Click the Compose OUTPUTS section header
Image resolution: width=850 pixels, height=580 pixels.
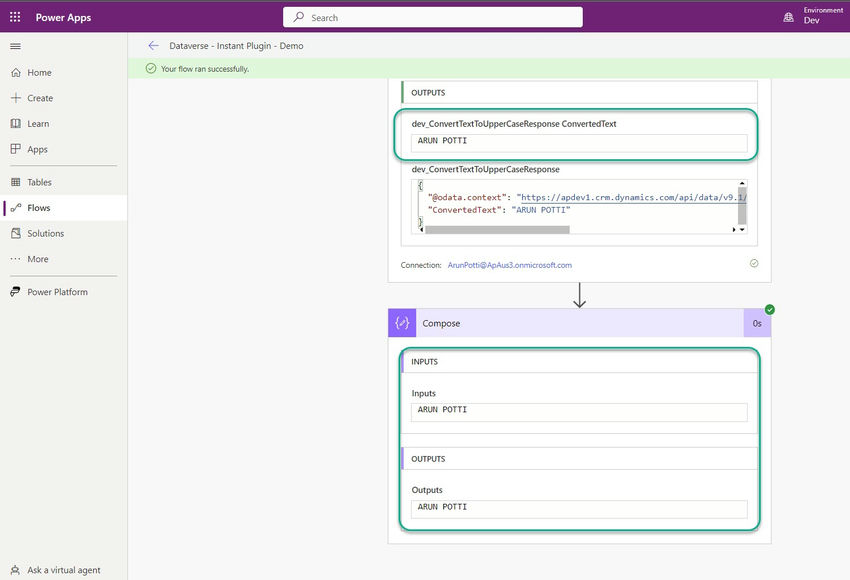point(579,459)
